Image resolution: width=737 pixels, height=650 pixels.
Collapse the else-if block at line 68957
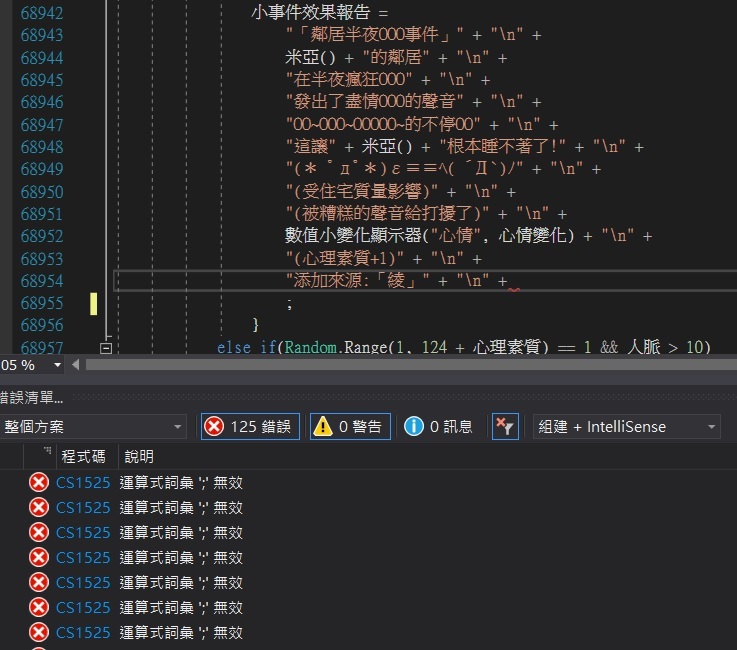[105, 348]
